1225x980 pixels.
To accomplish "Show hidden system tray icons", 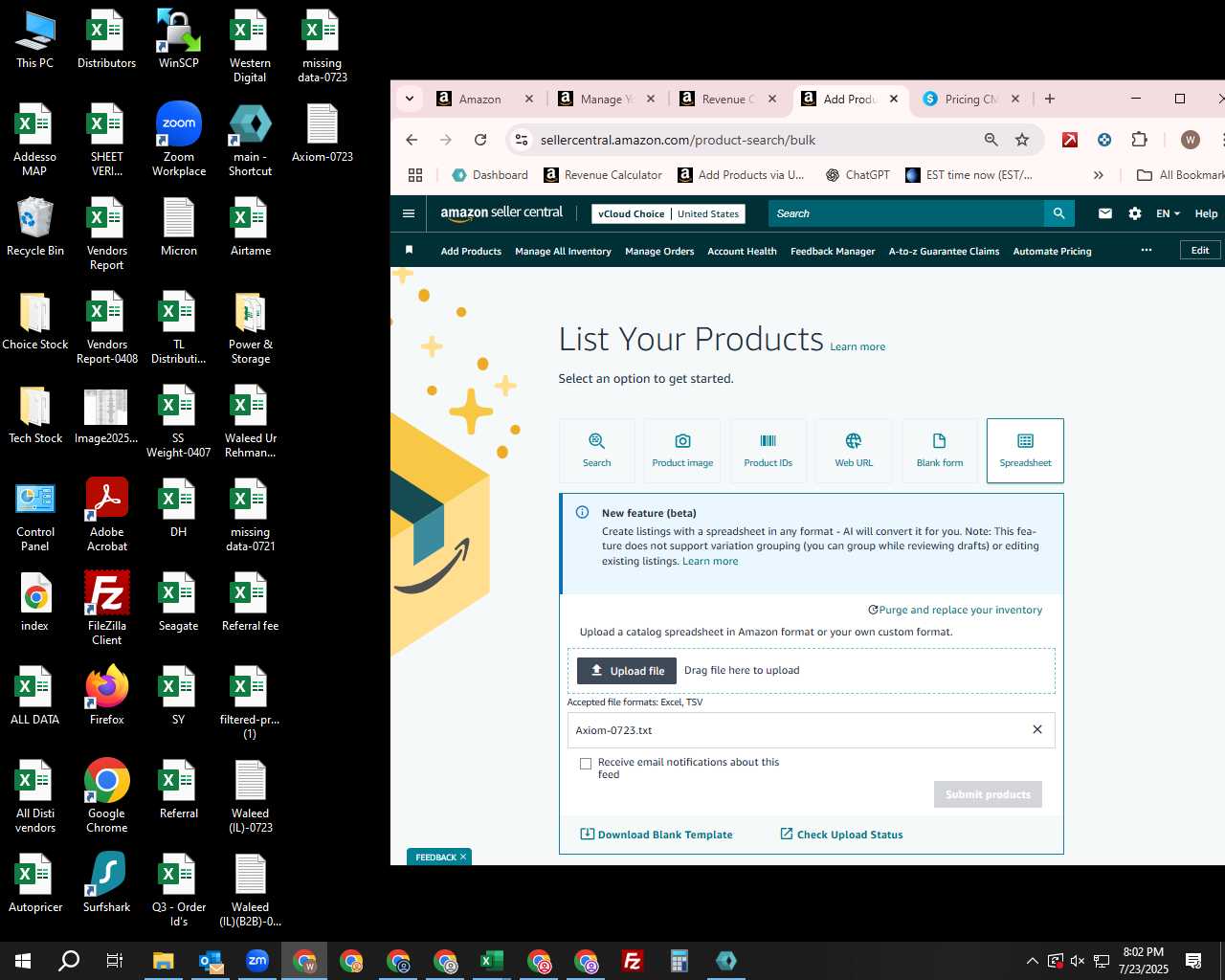I will [1032, 961].
